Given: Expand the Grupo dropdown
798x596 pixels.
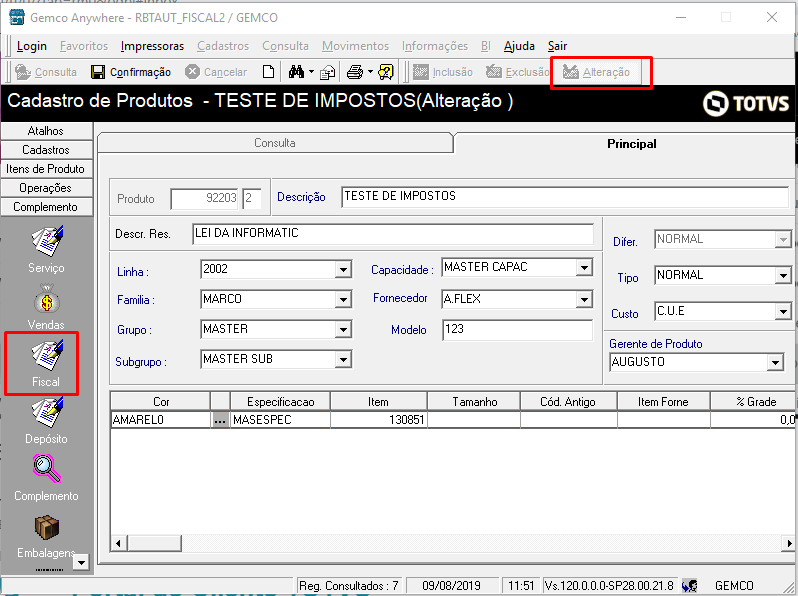Looking at the screenshot, I should tap(343, 329).
